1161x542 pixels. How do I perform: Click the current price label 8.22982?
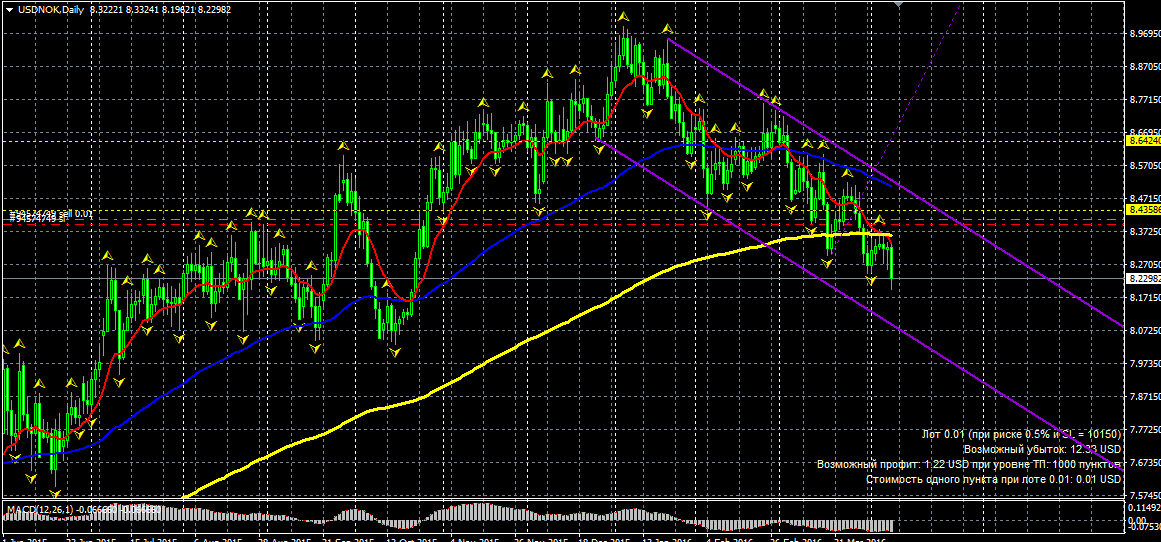pyautogui.click(x=1144, y=278)
